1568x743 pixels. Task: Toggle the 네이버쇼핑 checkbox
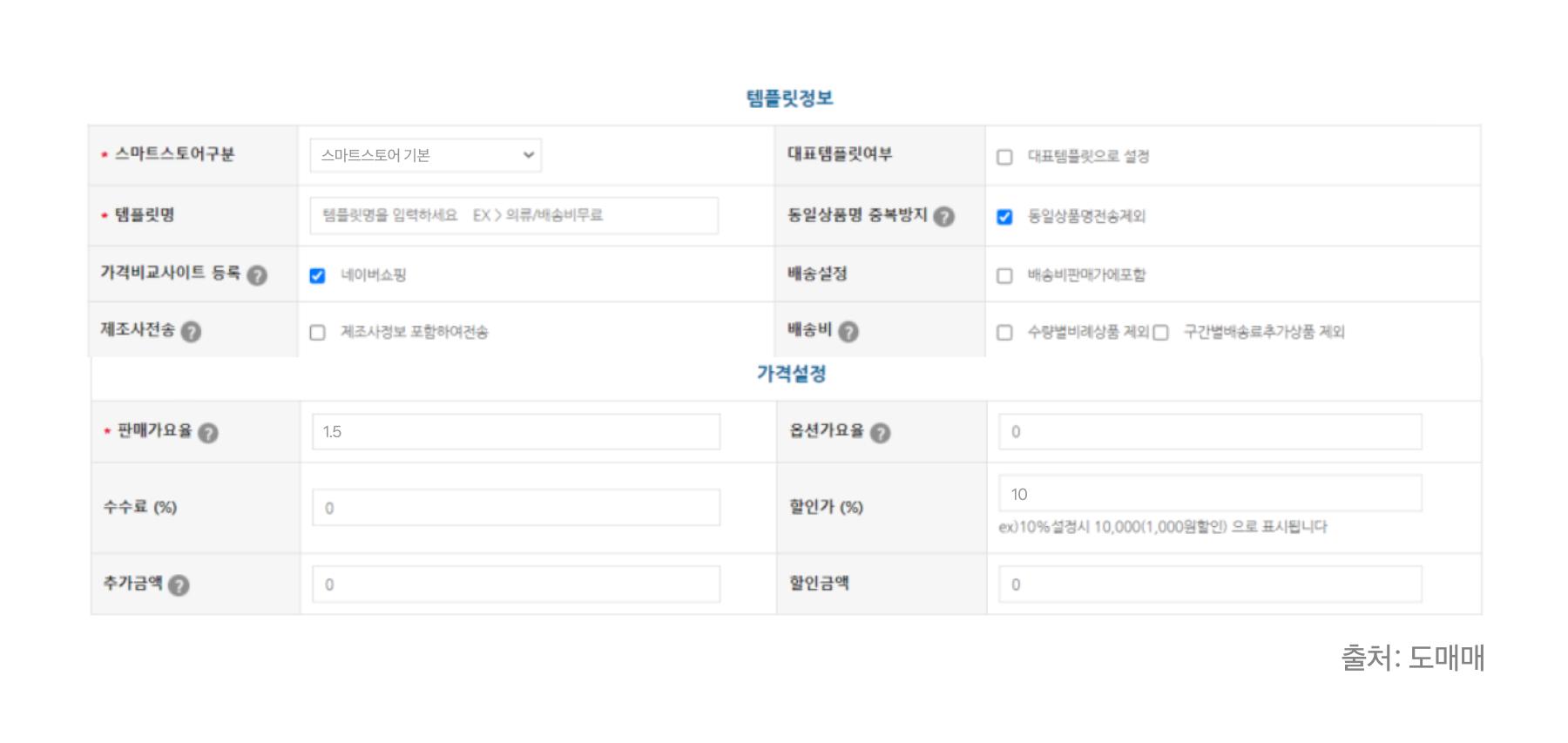click(x=317, y=276)
